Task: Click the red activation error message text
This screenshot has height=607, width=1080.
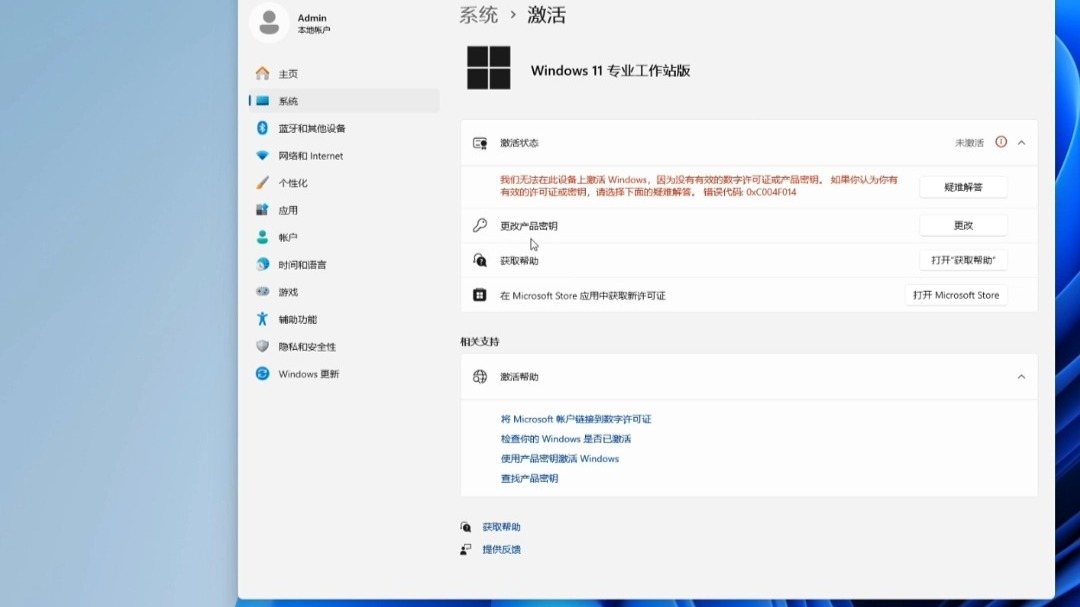Action: point(699,185)
